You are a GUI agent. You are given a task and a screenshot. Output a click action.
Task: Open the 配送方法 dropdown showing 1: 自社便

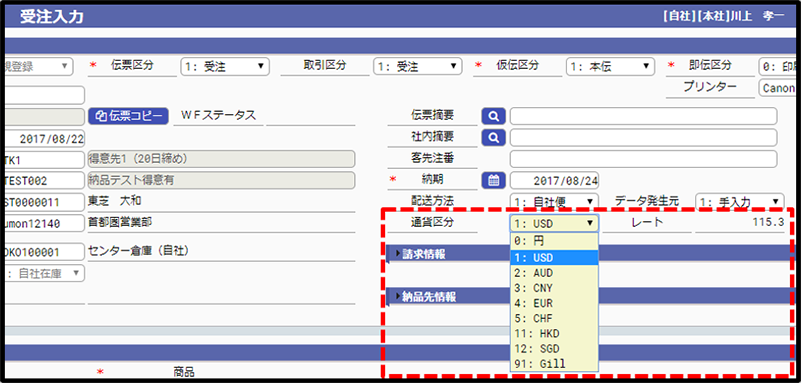coord(554,202)
